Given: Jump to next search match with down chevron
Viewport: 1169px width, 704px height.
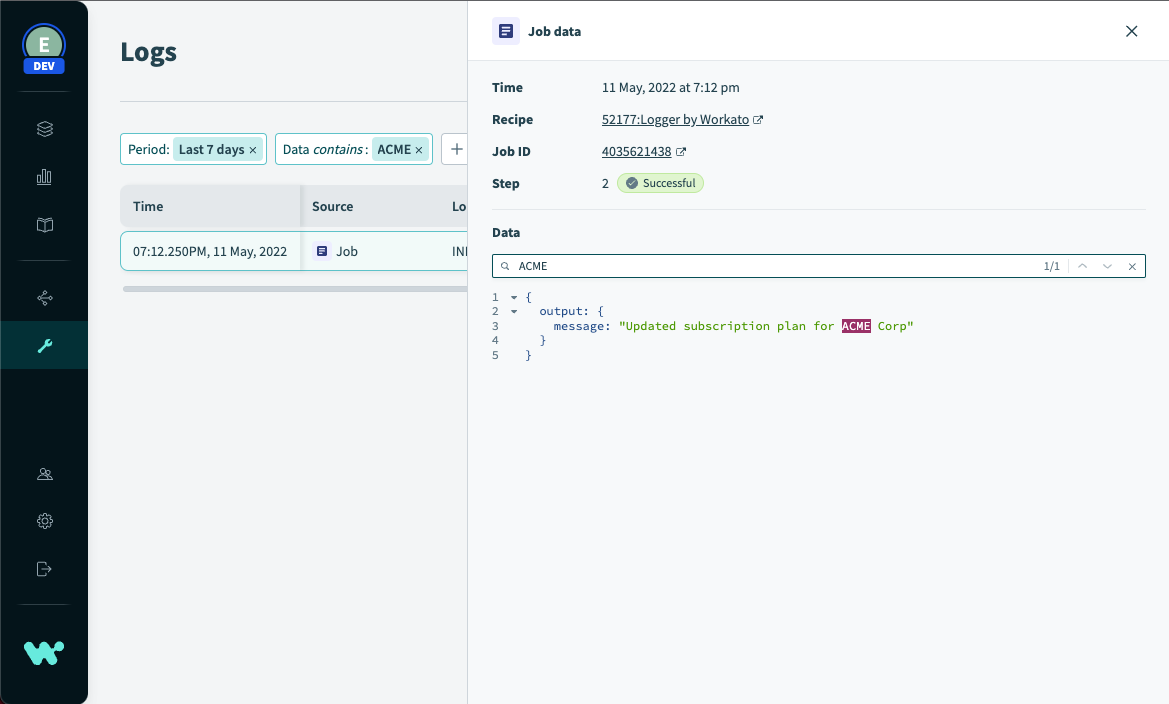Looking at the screenshot, I should [1107, 266].
